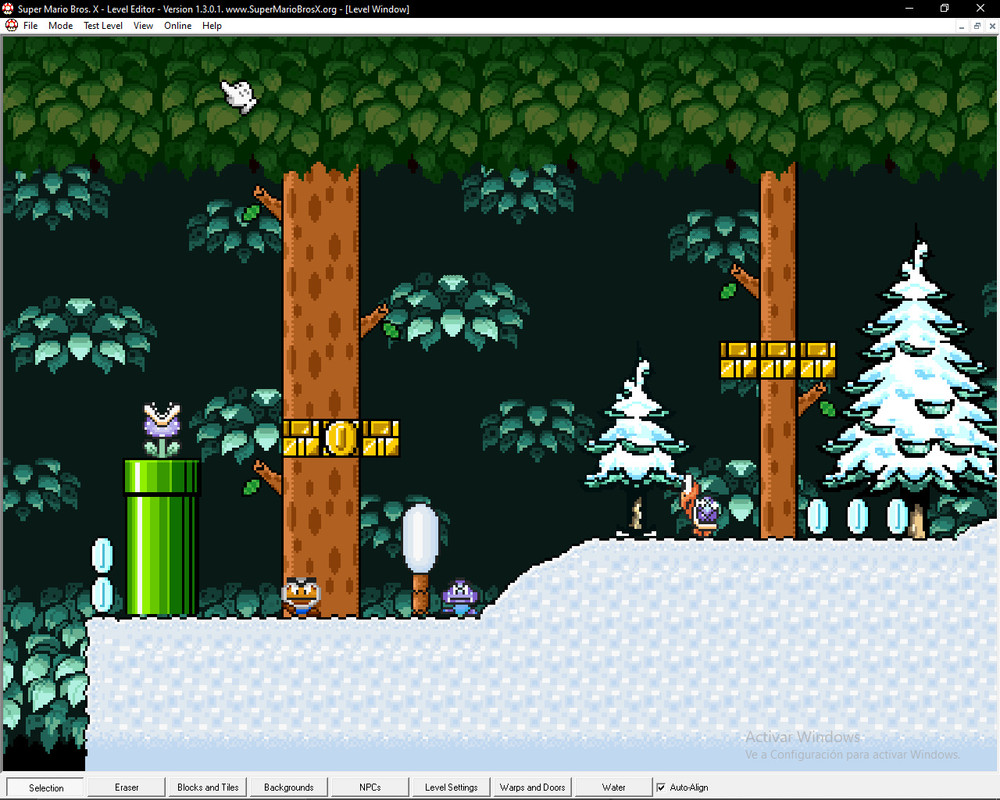Select the goomba with goggles NPC

[301, 596]
